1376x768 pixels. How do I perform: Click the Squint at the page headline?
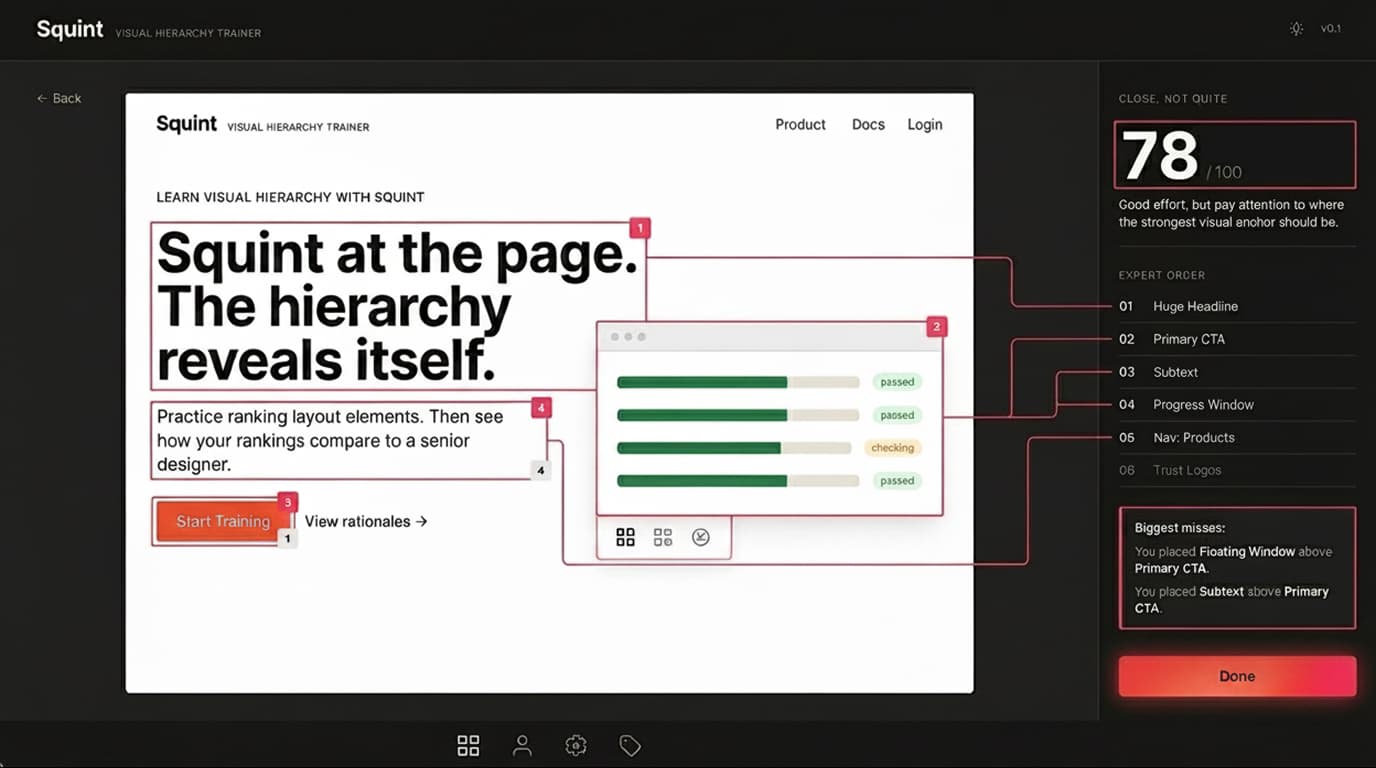point(398,305)
